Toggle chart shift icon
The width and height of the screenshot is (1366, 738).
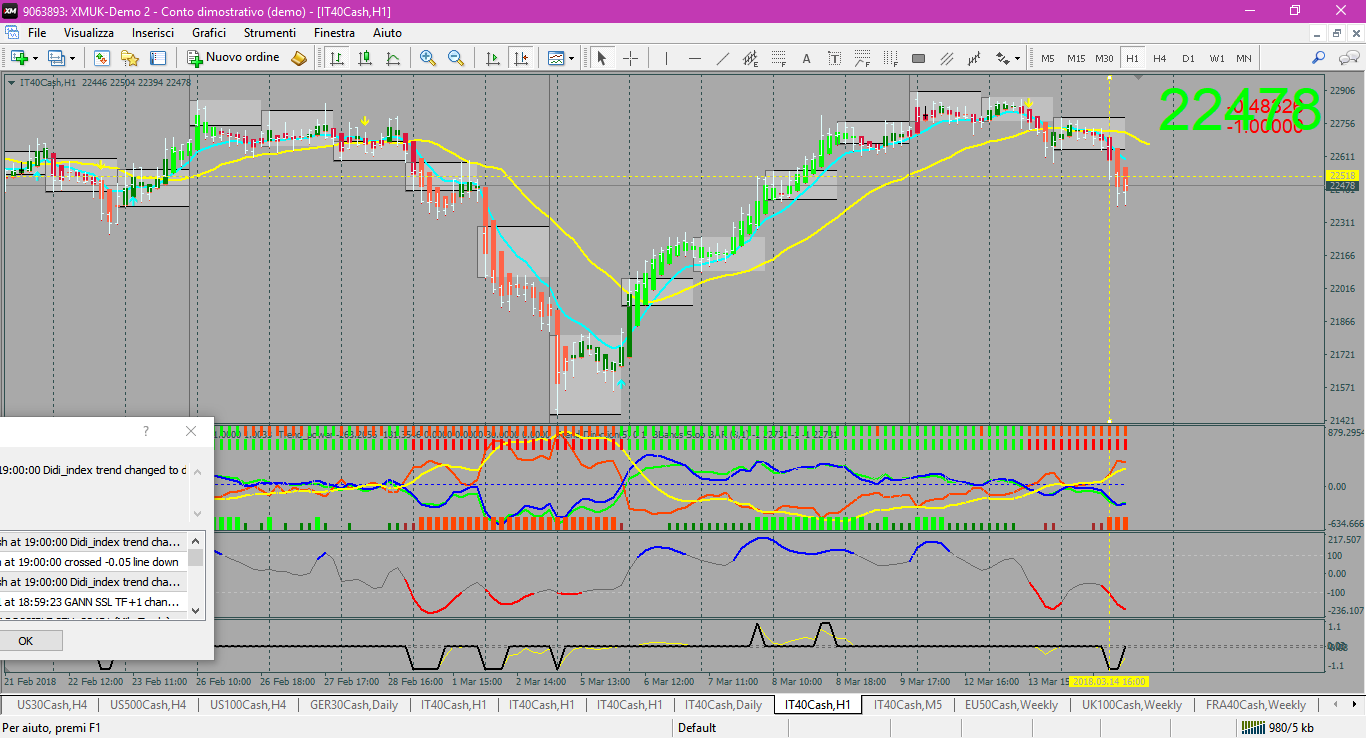(520, 58)
